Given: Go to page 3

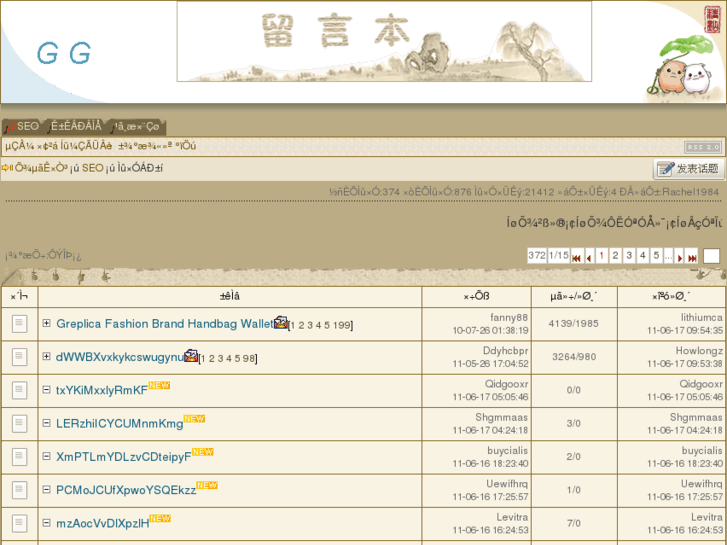Looking at the screenshot, I should click(629, 256).
